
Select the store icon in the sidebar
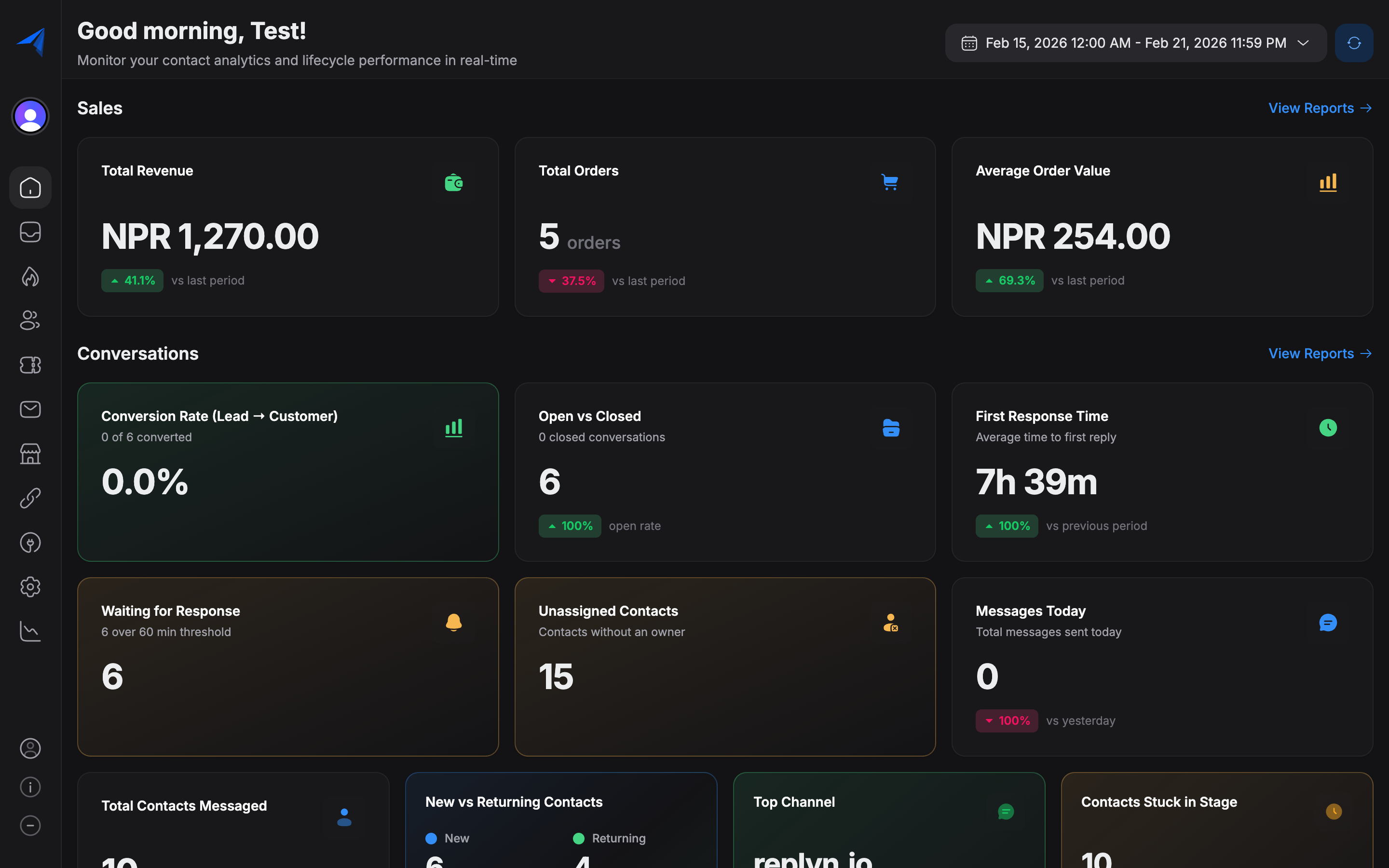pos(30,453)
